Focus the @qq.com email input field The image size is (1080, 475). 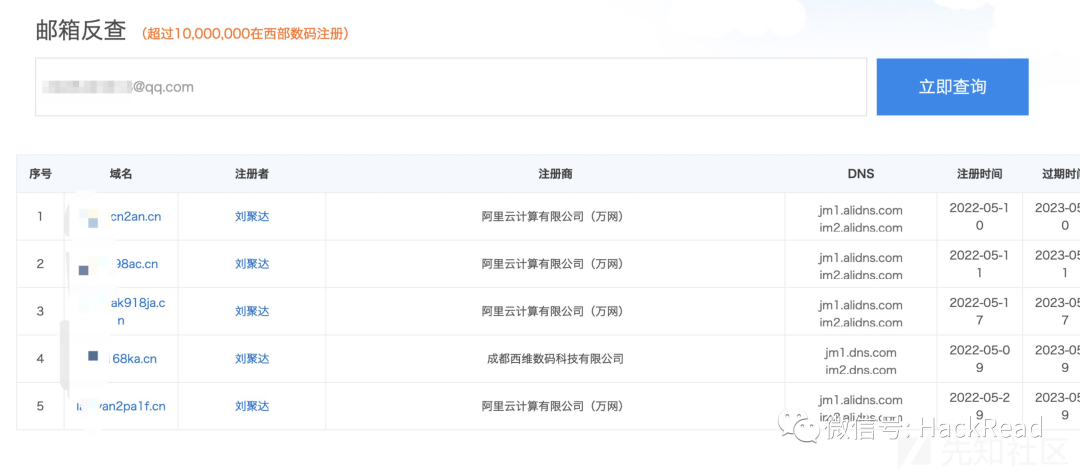click(451, 87)
